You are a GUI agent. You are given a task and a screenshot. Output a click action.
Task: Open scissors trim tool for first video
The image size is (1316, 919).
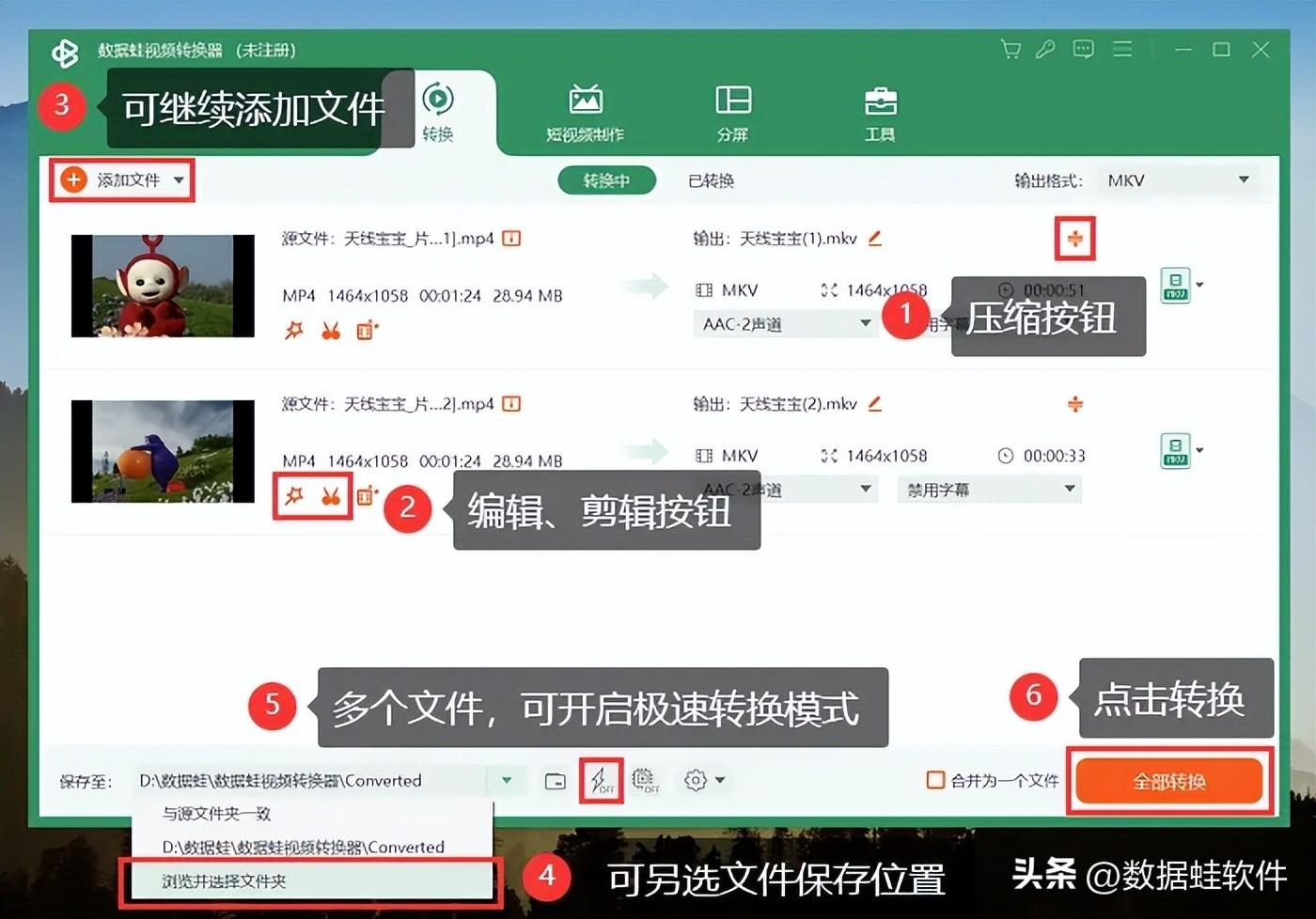tap(330, 331)
